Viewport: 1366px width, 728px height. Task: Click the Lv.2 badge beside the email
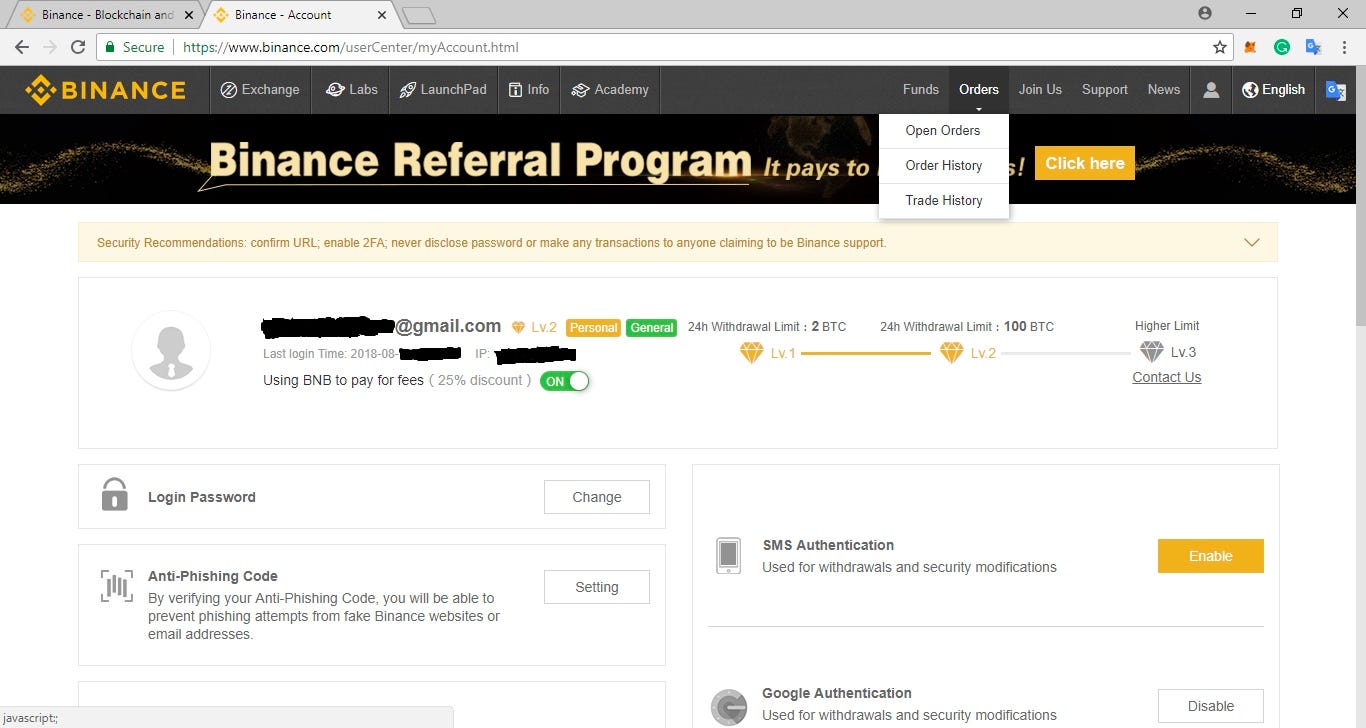[535, 327]
